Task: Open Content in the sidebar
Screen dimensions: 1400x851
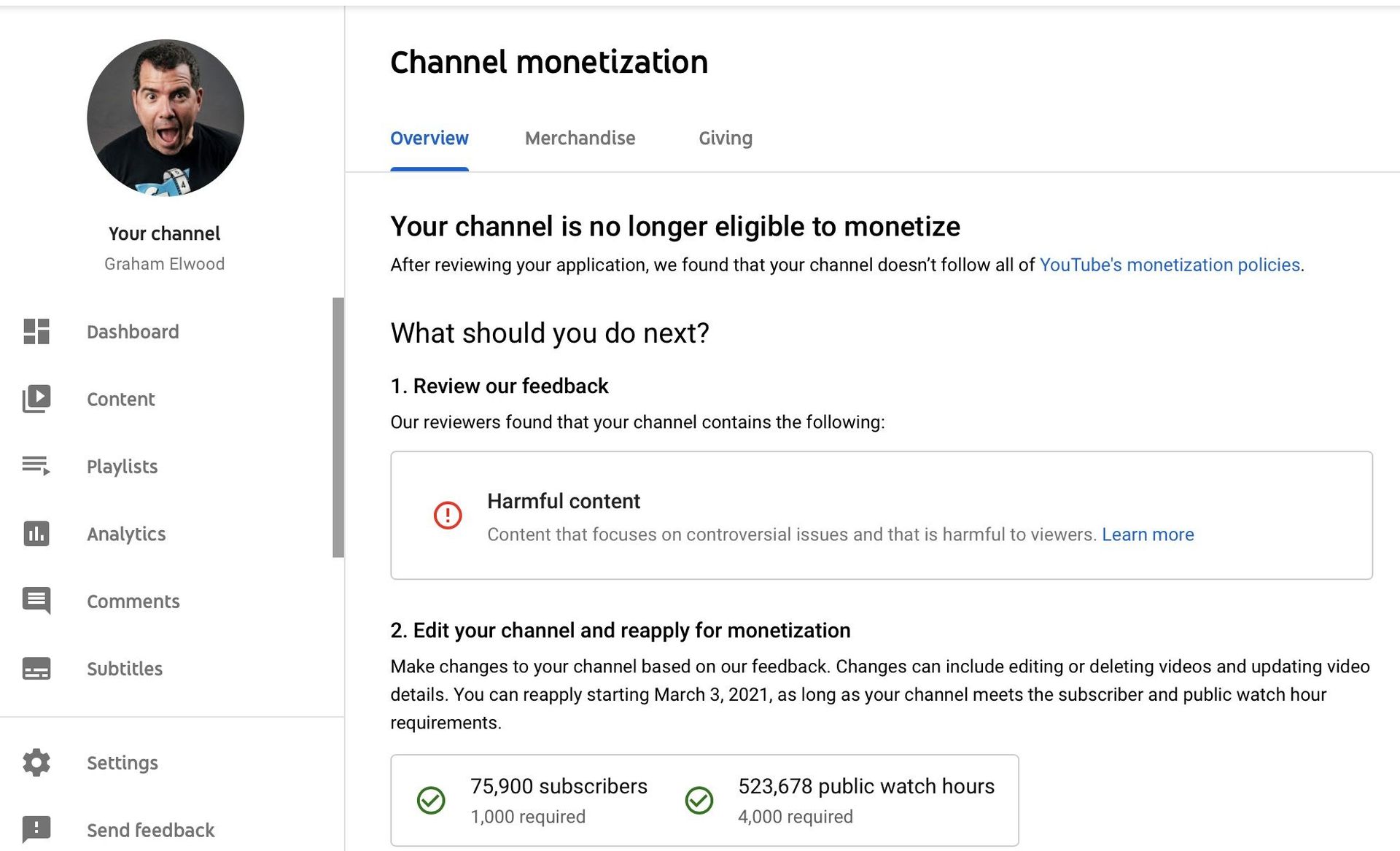Action: [121, 400]
